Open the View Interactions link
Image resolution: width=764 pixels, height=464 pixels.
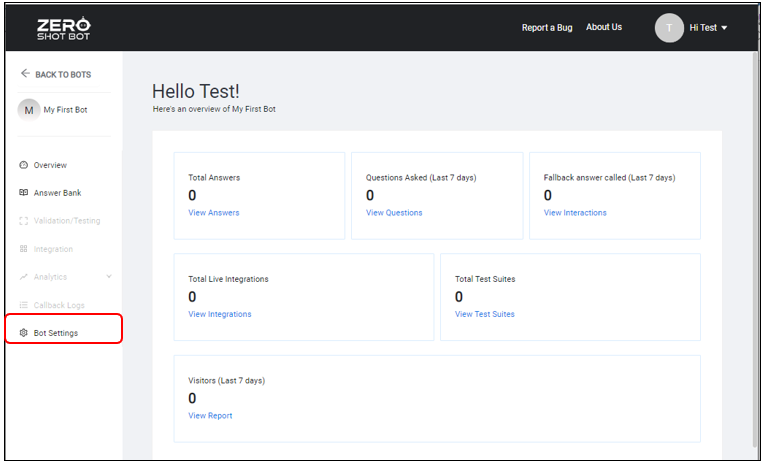575,213
